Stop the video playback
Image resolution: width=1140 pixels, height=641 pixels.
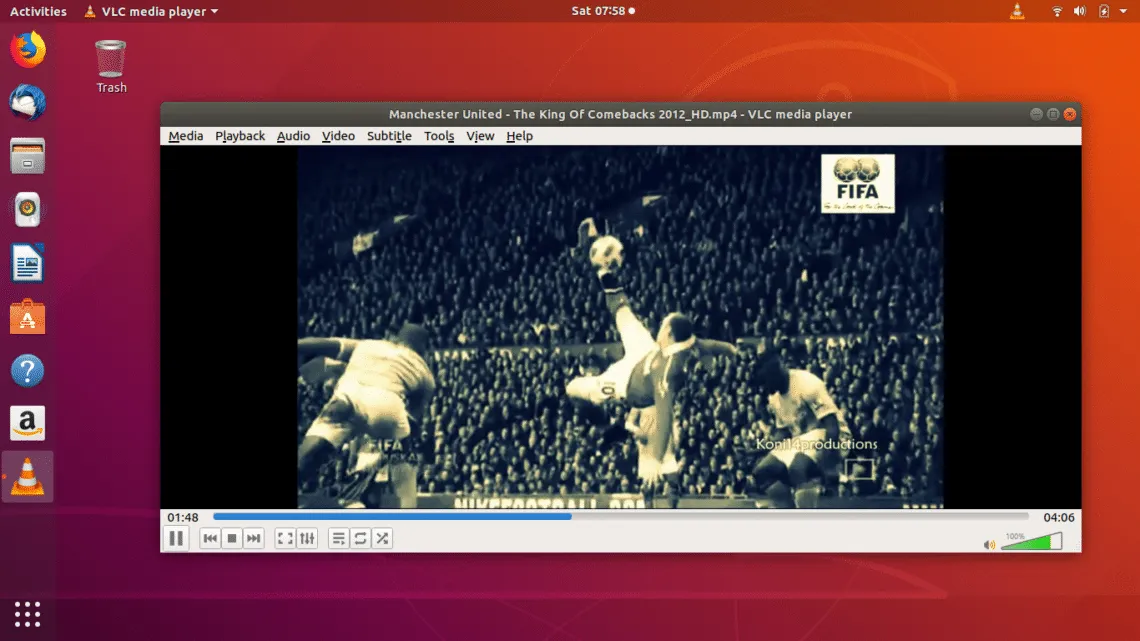pyautogui.click(x=232, y=539)
